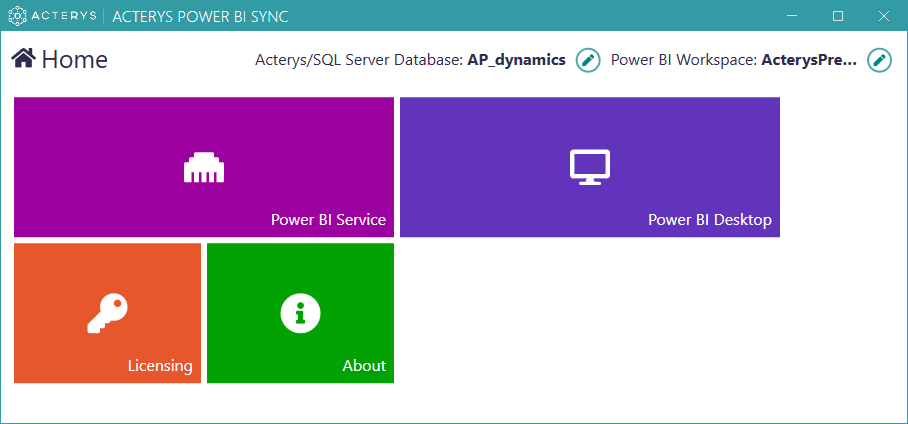
Task: Click the Home house icon
Action: (x=24, y=59)
